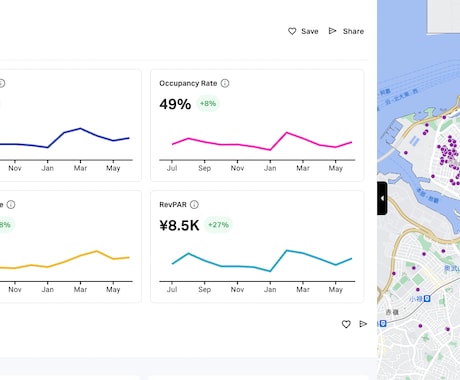The image size is (460, 380).
Task: Click the dark blue line chart
Action: point(65,138)
